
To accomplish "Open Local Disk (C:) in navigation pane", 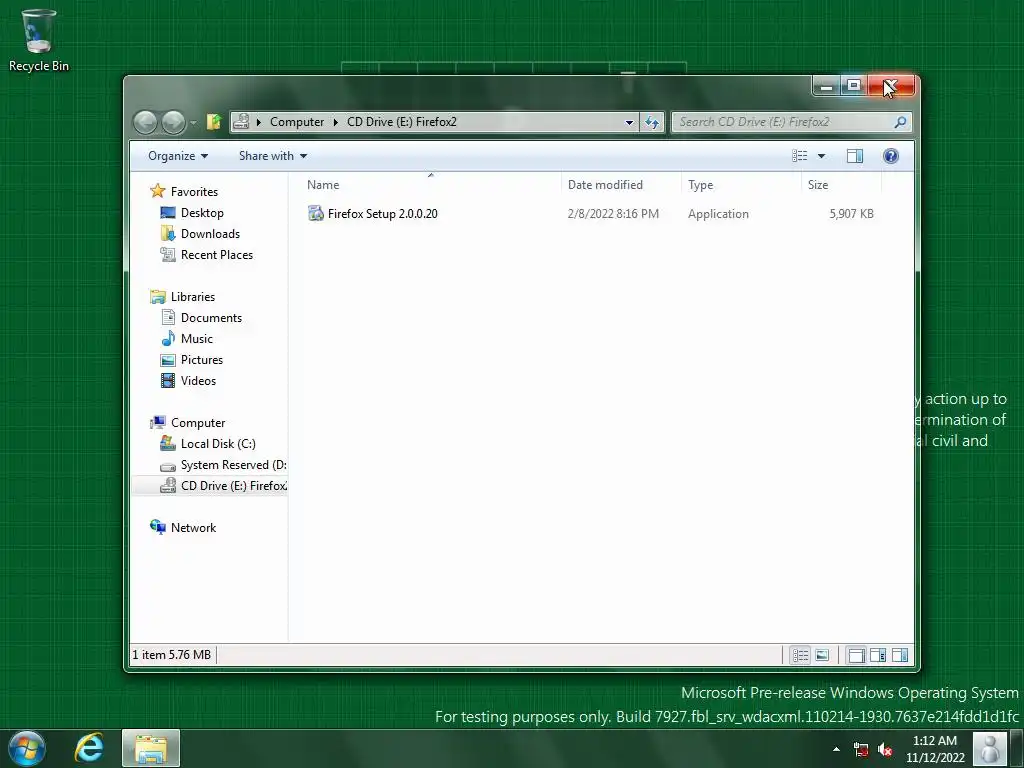I will point(217,444).
